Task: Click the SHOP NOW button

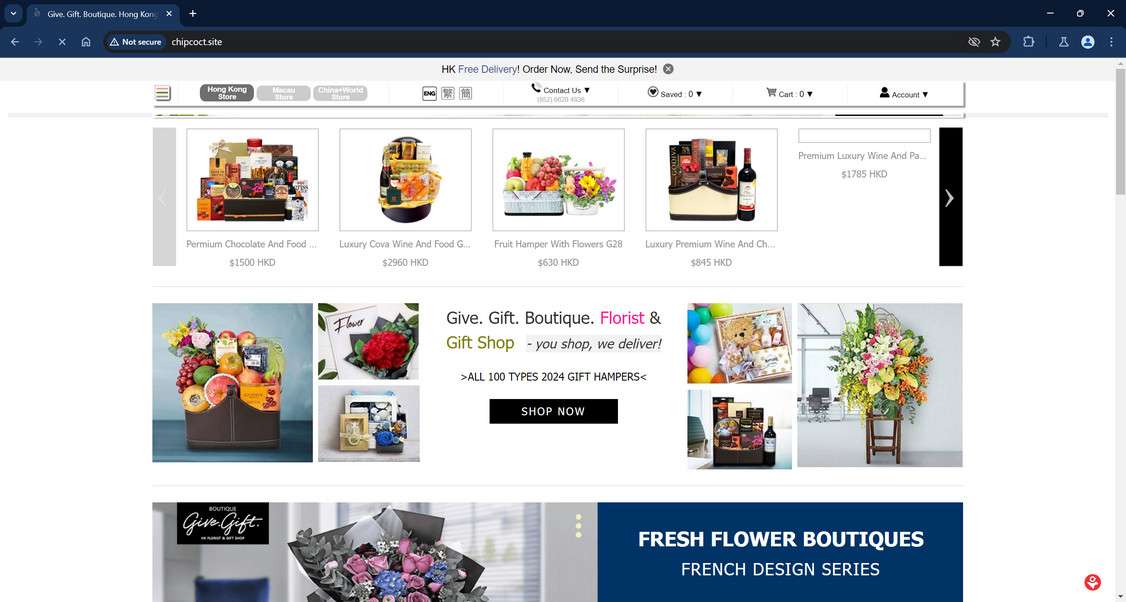Action: point(553,410)
